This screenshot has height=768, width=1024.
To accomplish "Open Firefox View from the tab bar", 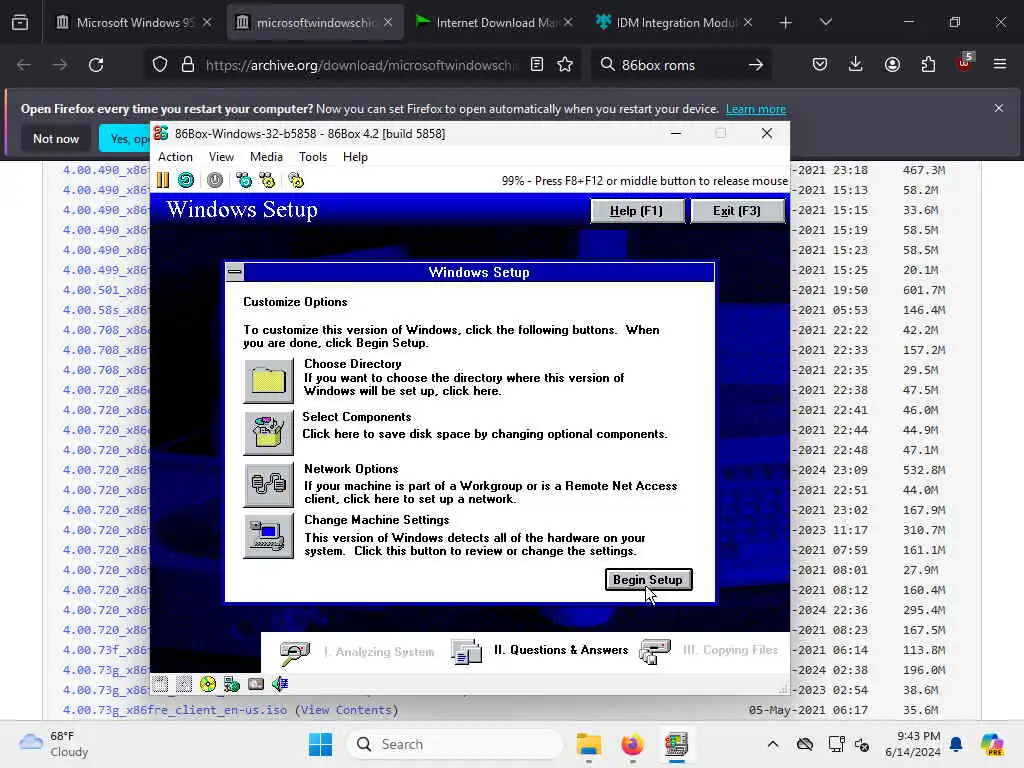I will point(20,22).
